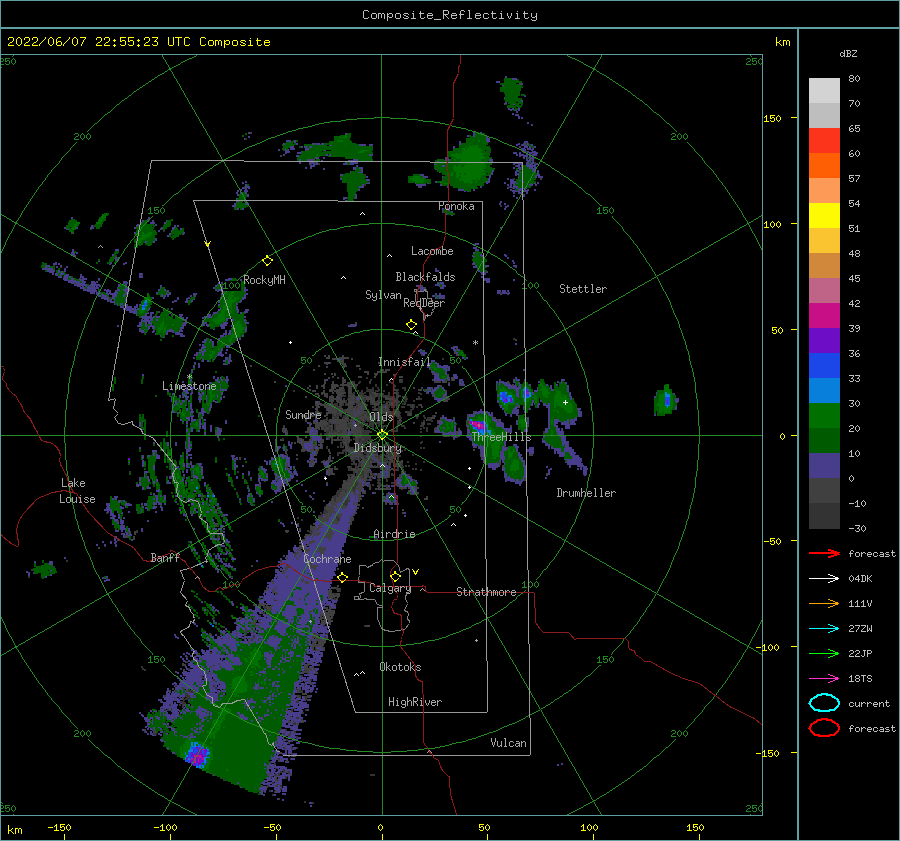The height and width of the screenshot is (841, 900).
Task: Click the yellow diamond marker below Cochrane
Action: (342, 577)
